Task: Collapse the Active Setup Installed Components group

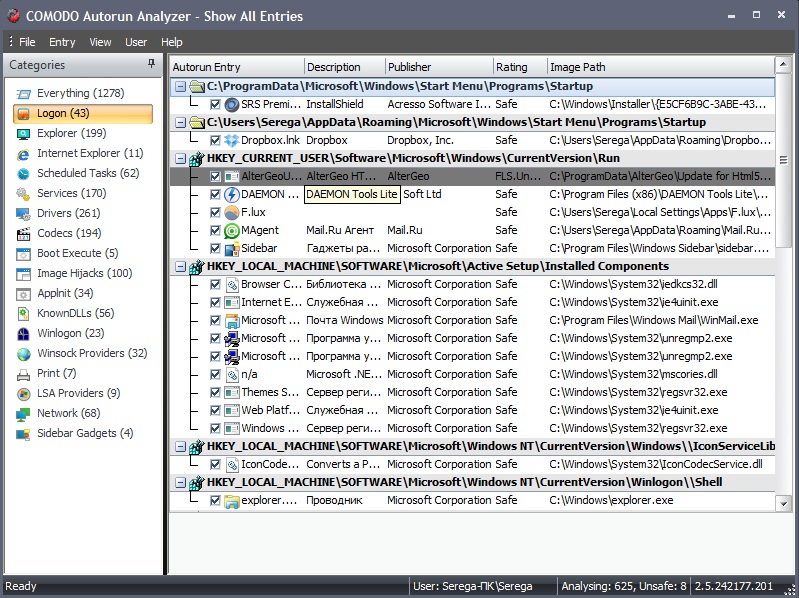Action: (180, 266)
